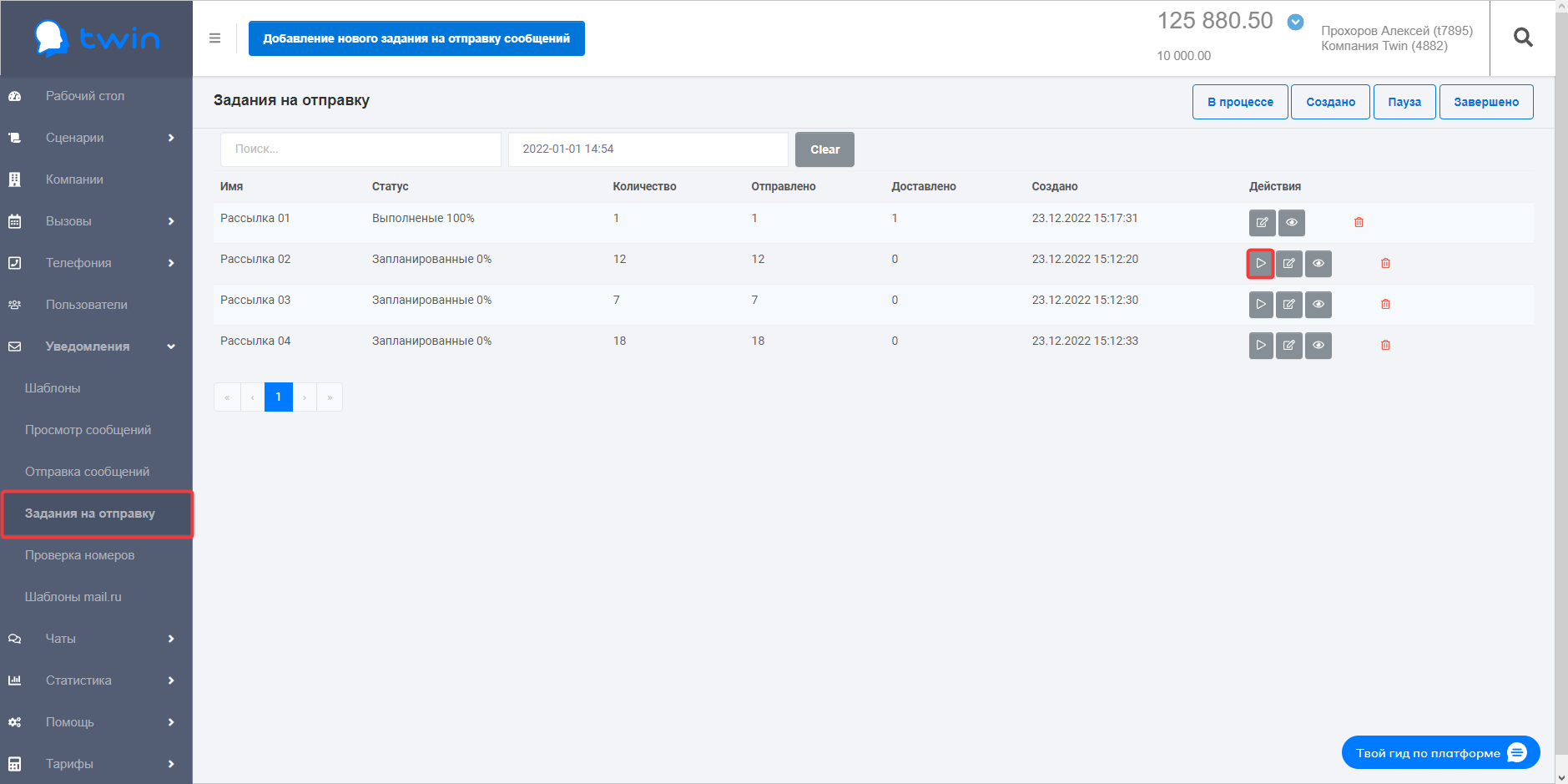Delete the Рассылка 03 task

pyautogui.click(x=1385, y=305)
